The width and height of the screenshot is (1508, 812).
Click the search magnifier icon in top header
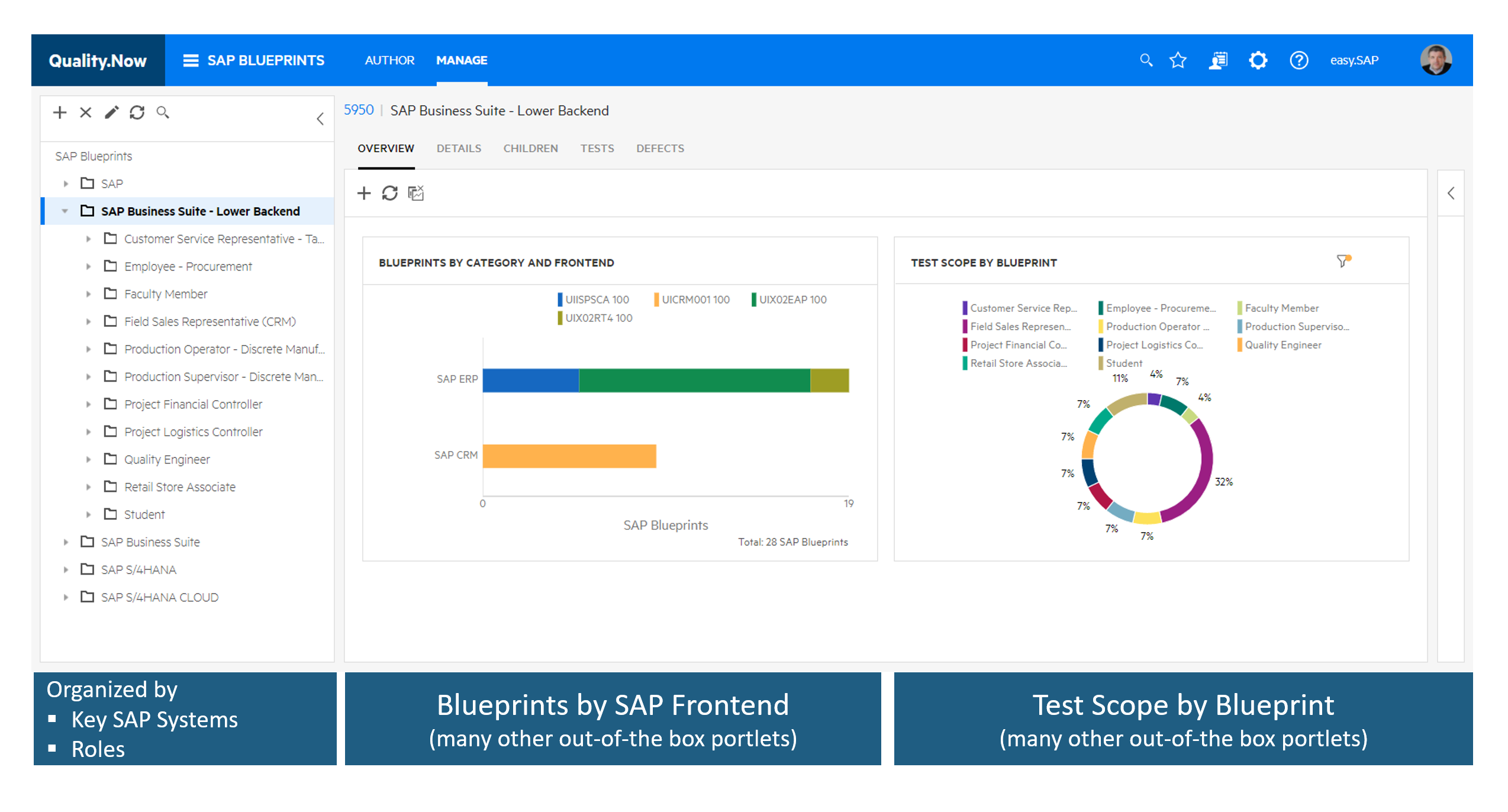[x=1146, y=60]
